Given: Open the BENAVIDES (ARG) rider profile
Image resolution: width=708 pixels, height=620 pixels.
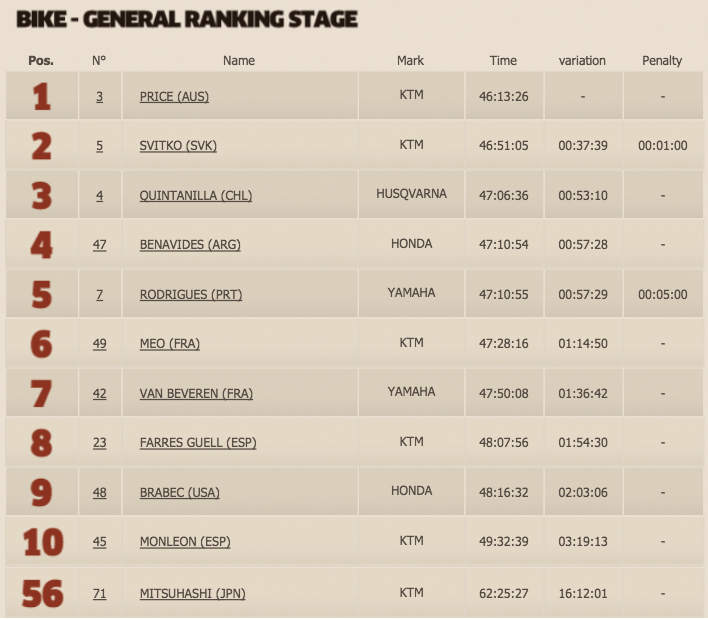Looking at the screenshot, I should pyautogui.click(x=190, y=245).
